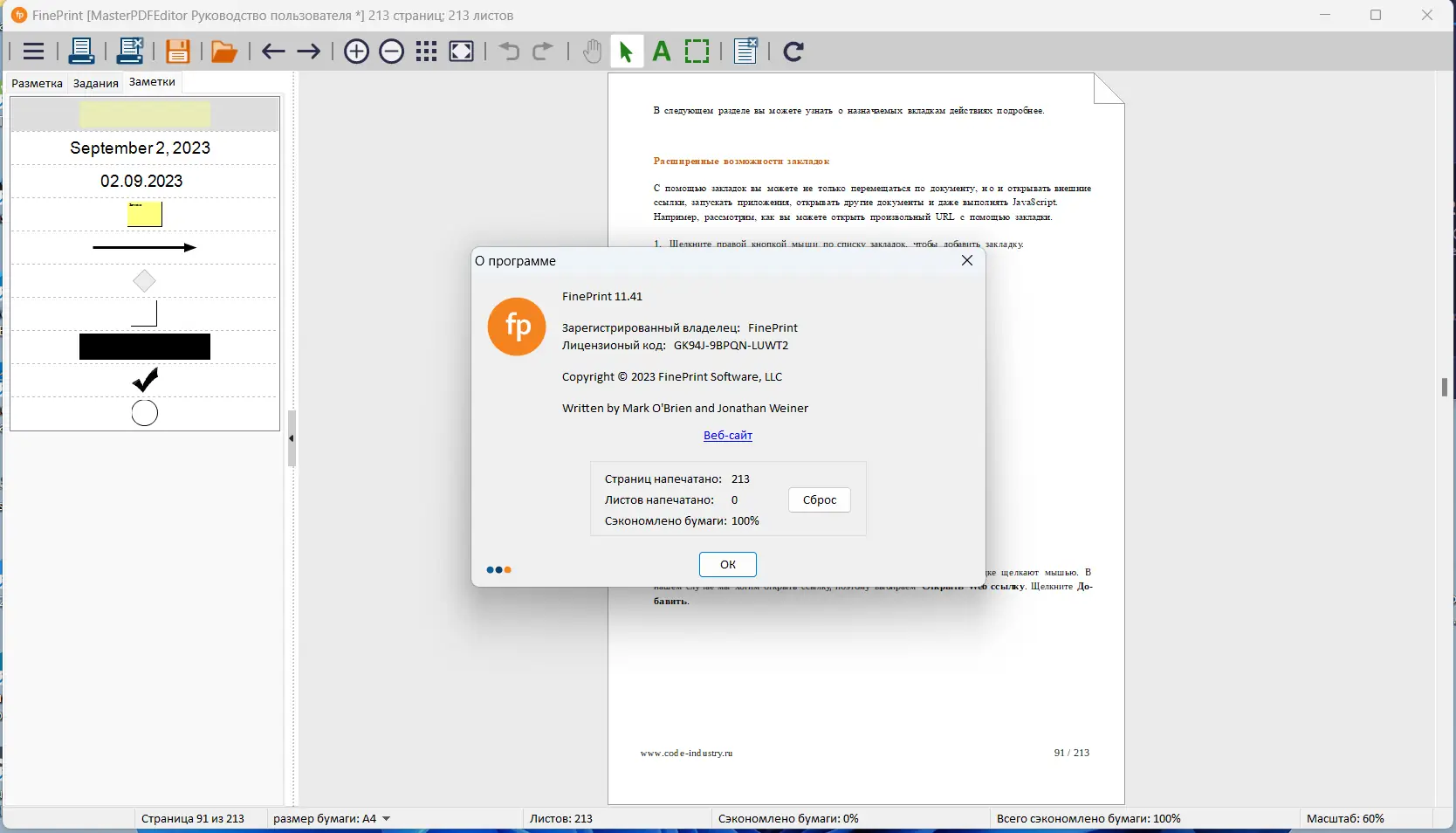This screenshot has height=833, width=1456.
Task: Click the FinePrint icon in title bar
Action: [x=18, y=15]
